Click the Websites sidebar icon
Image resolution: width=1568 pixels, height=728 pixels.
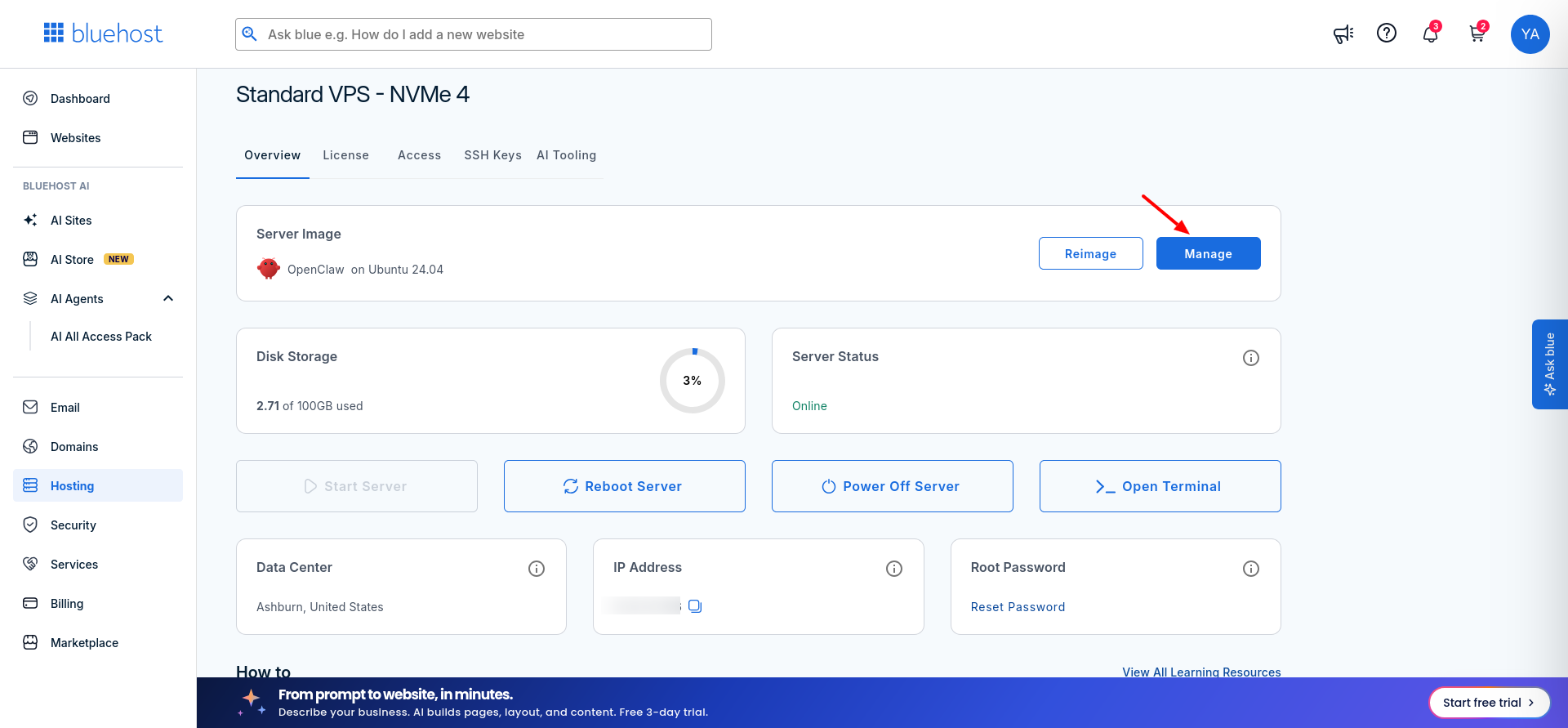point(30,137)
